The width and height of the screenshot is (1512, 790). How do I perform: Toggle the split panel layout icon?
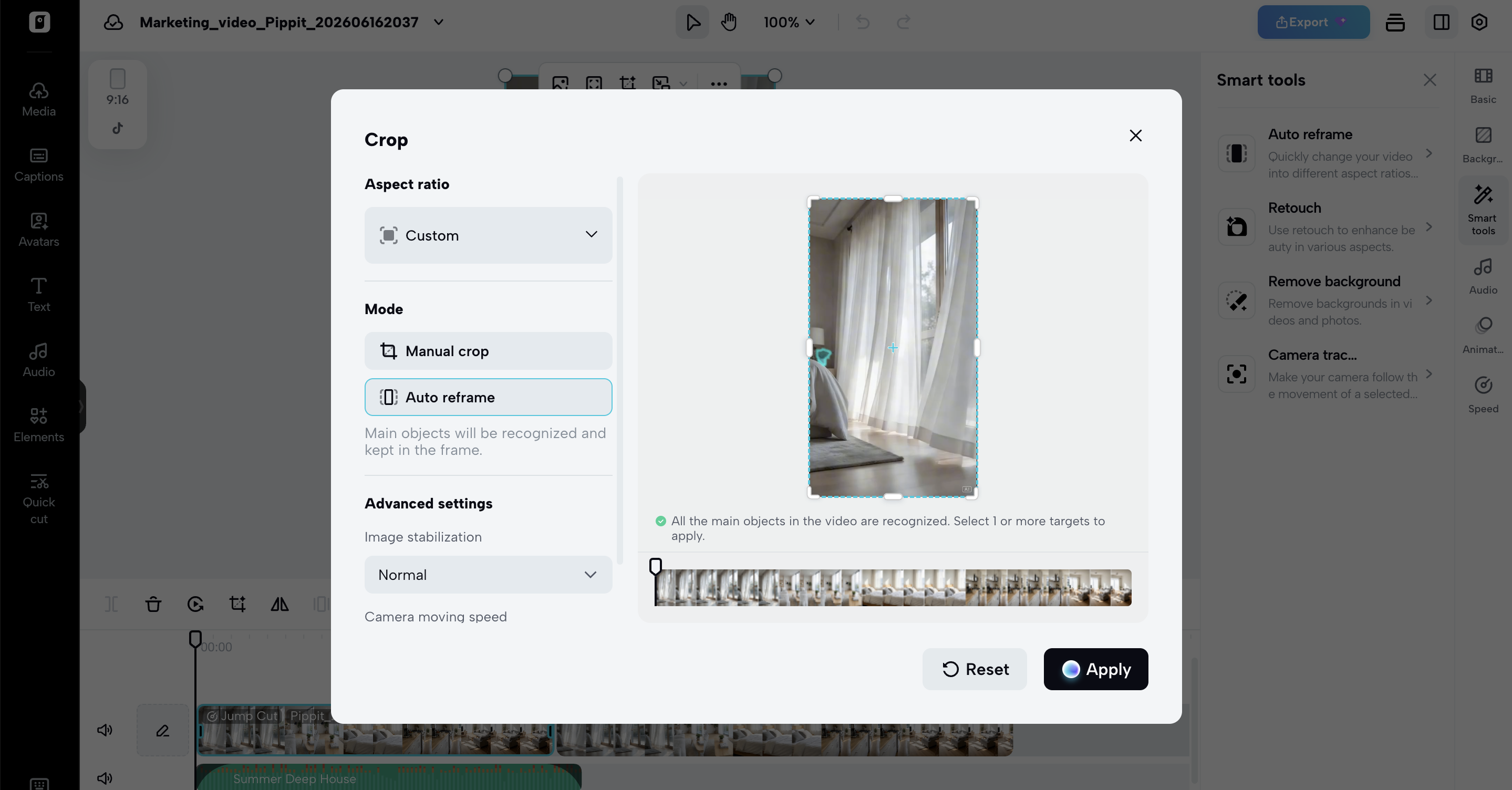tap(1442, 22)
